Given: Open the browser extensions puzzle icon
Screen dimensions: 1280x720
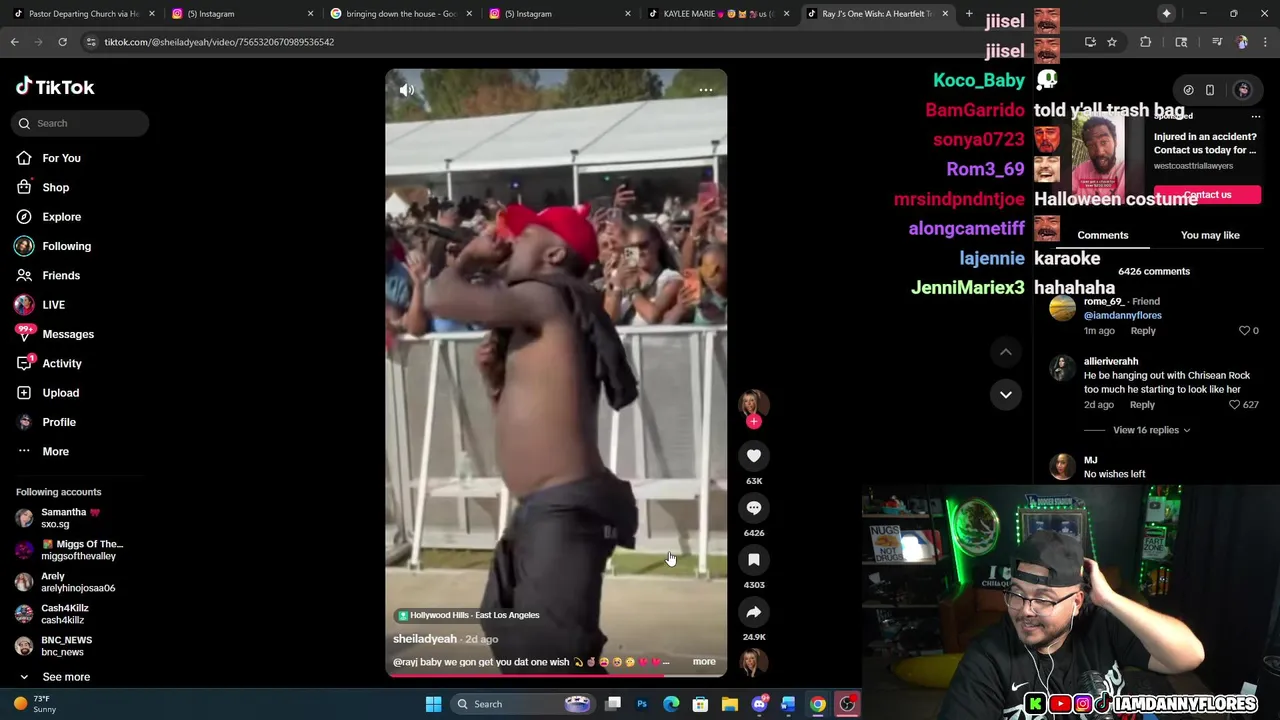Looking at the screenshot, I should coord(1146,42).
